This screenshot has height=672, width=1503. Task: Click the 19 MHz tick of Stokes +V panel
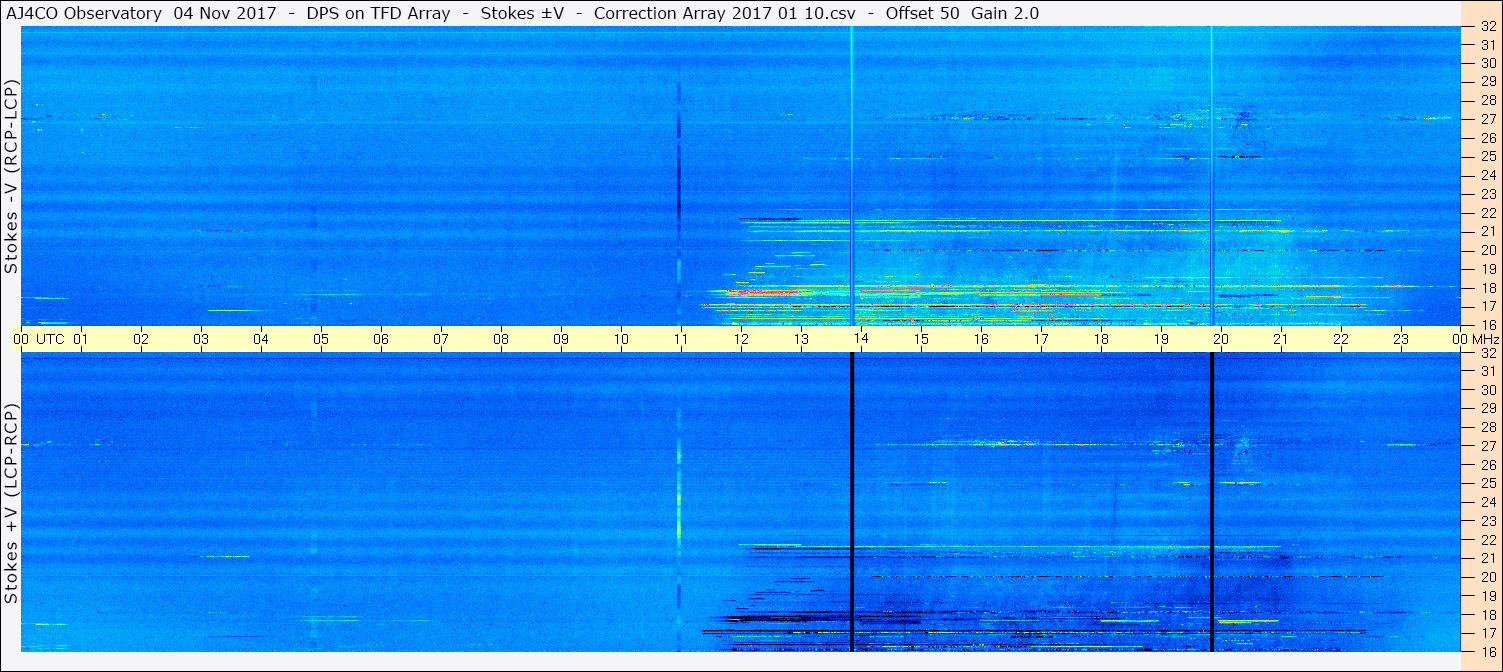[1488, 596]
